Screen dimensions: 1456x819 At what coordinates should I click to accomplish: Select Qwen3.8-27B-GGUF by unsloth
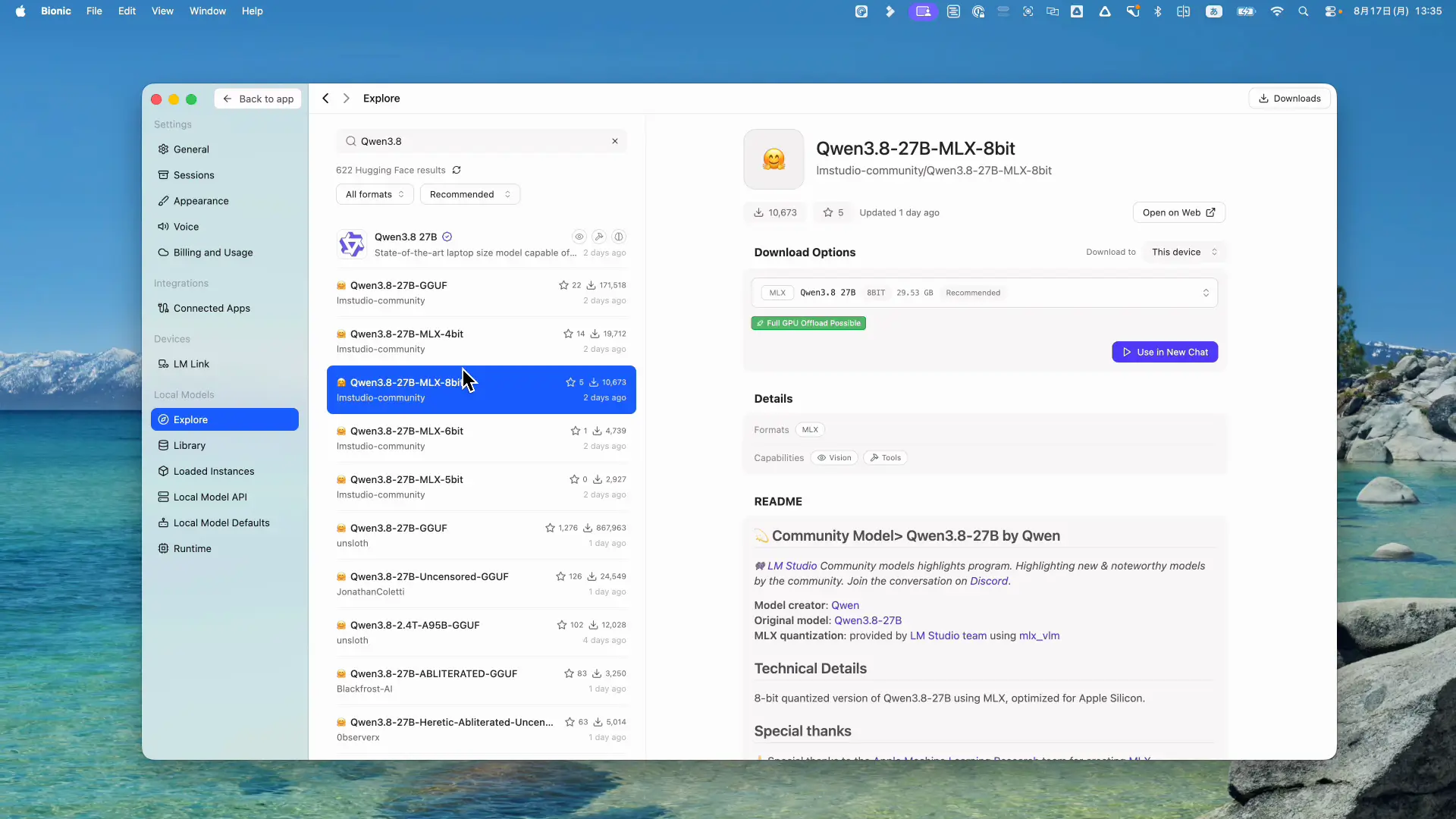coord(482,535)
